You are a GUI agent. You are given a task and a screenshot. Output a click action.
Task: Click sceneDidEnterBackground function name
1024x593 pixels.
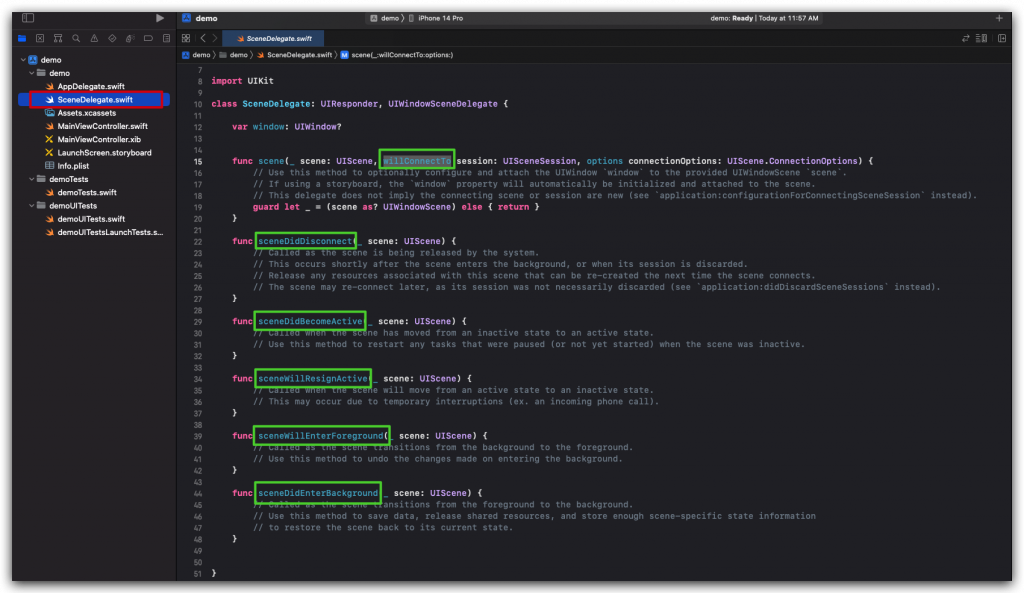click(318, 493)
